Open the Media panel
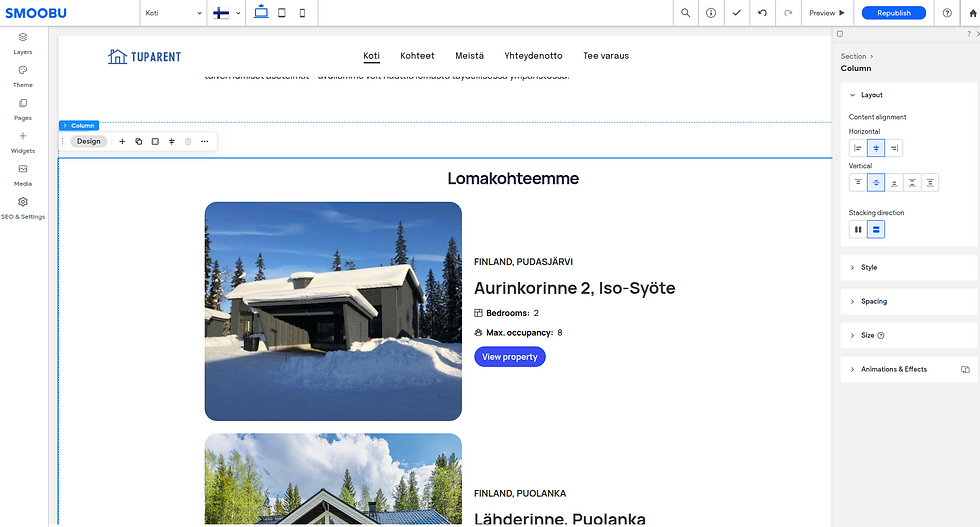The image size is (980, 527). pos(22,175)
